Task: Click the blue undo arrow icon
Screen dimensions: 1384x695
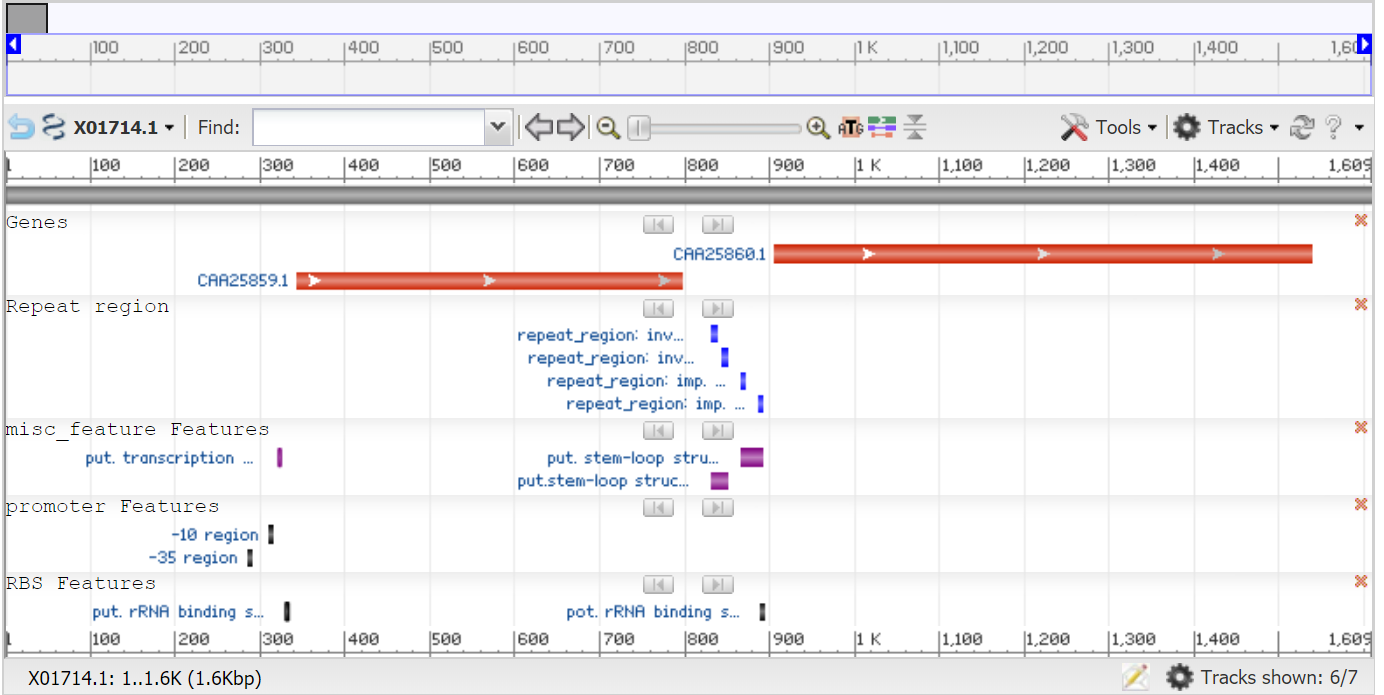Action: tap(17, 127)
